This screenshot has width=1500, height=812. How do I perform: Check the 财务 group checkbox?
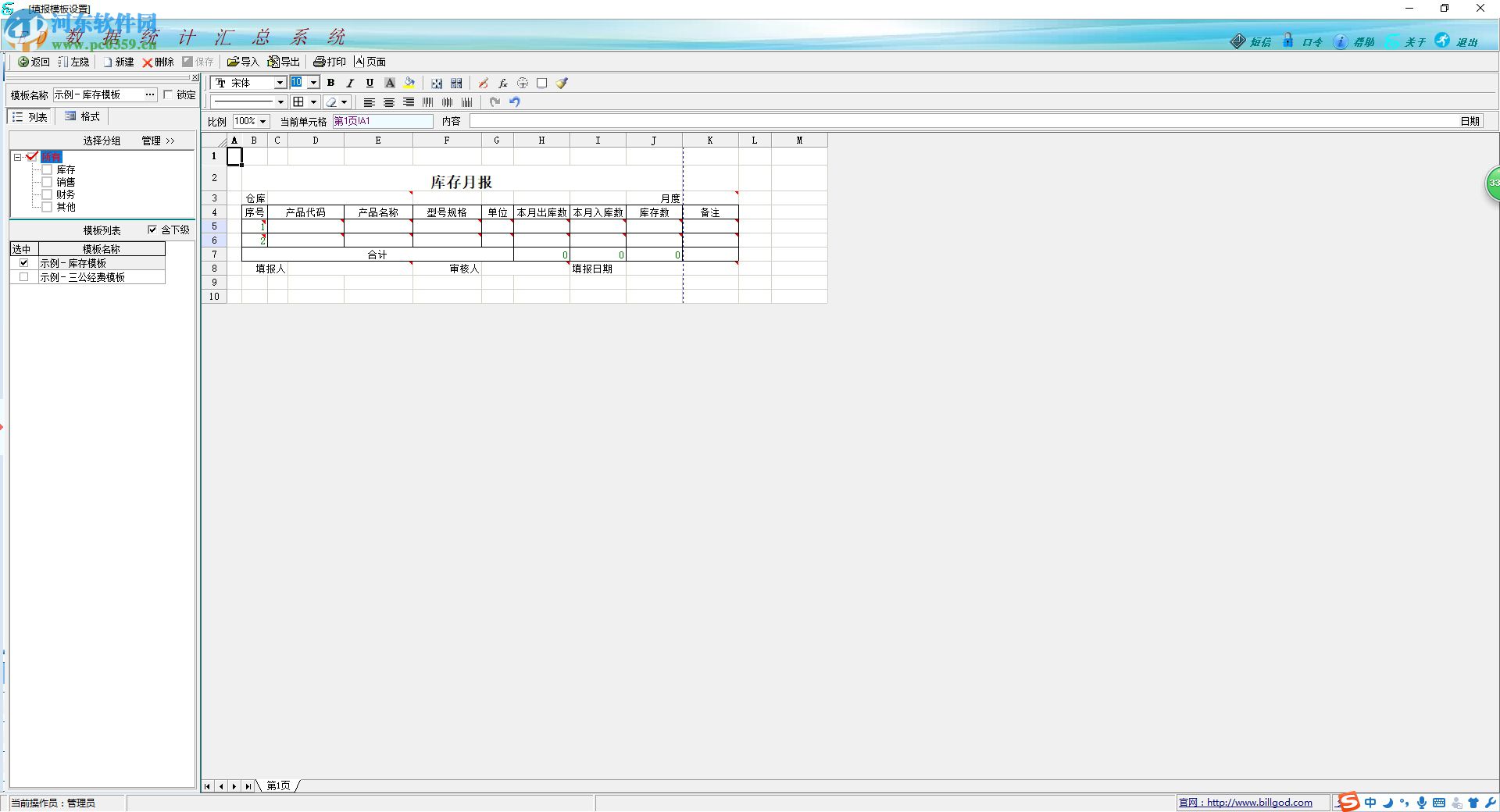point(47,194)
